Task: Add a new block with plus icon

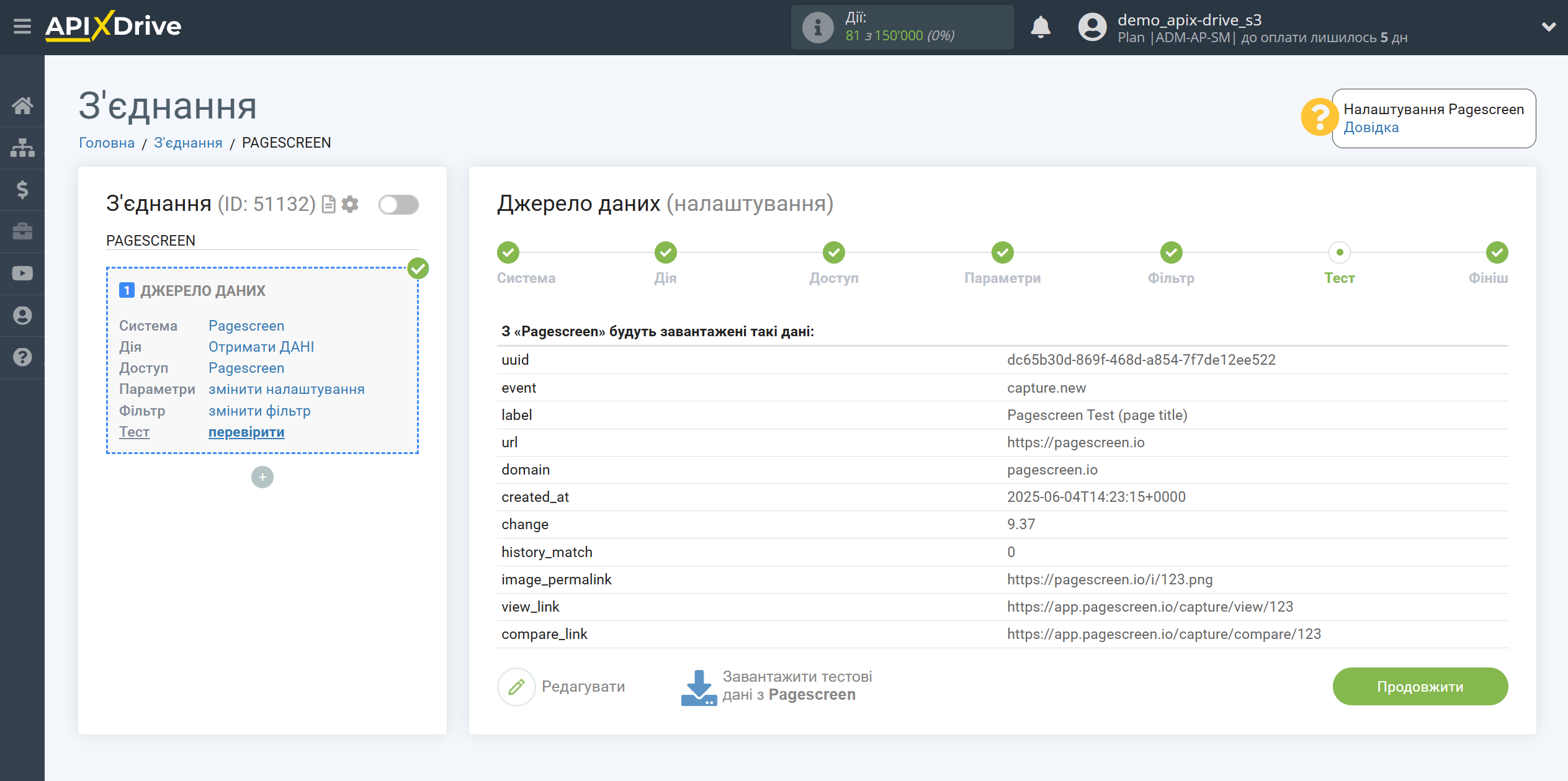Action: click(262, 477)
